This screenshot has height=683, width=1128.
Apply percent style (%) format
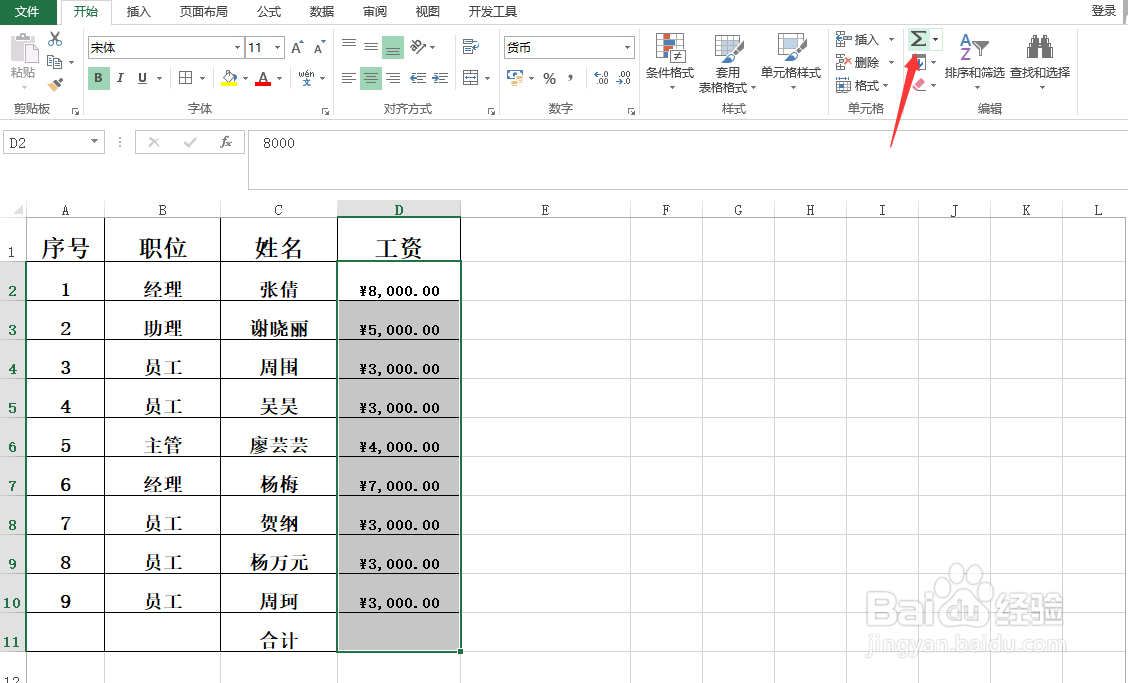point(550,78)
